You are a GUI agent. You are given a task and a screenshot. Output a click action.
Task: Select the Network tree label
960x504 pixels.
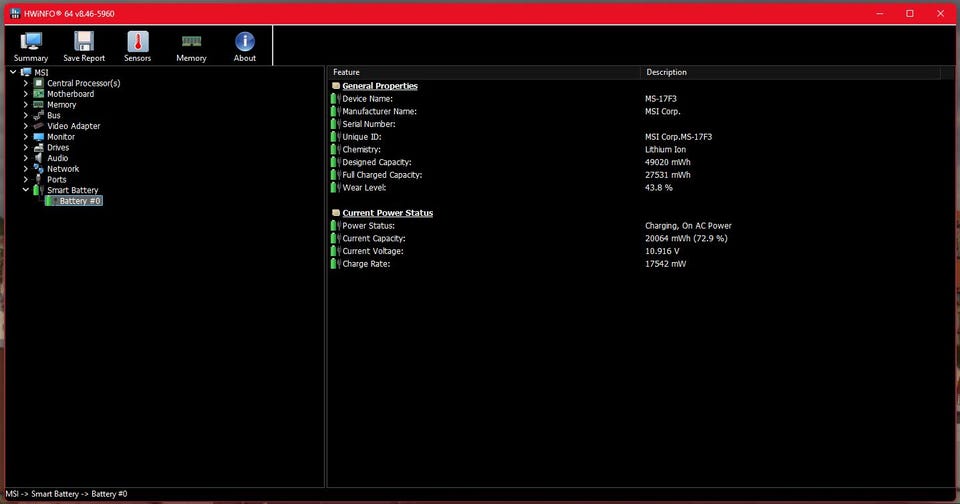pyautogui.click(x=63, y=169)
